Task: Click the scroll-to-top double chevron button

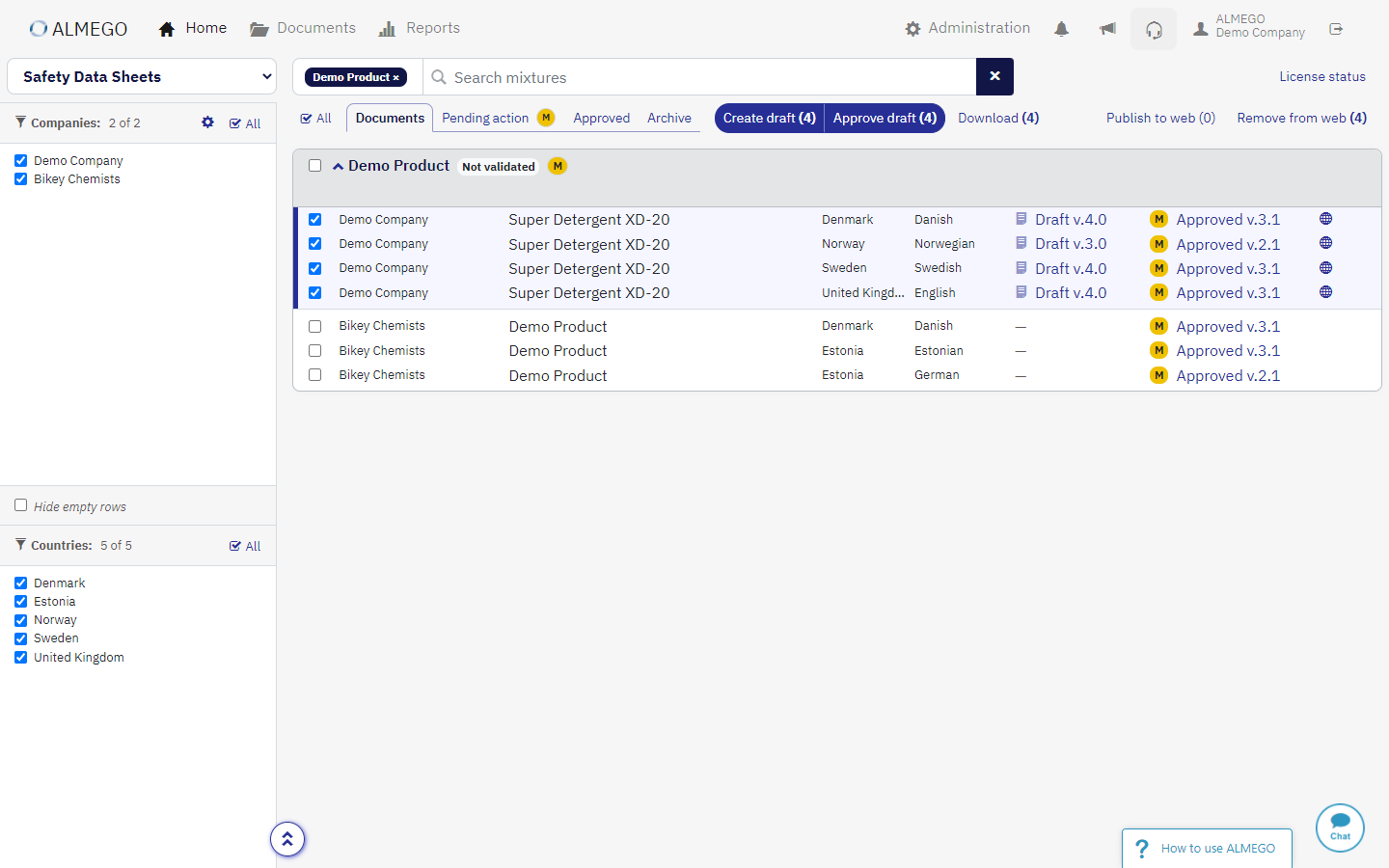Action: pos(287,839)
